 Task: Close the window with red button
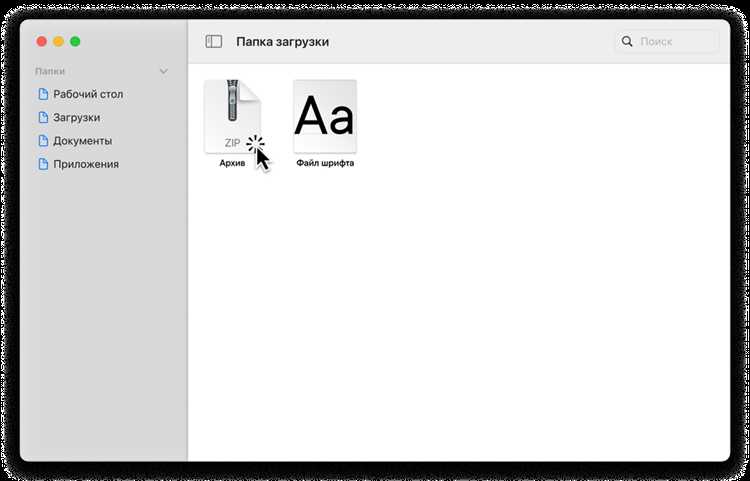click(x=42, y=42)
